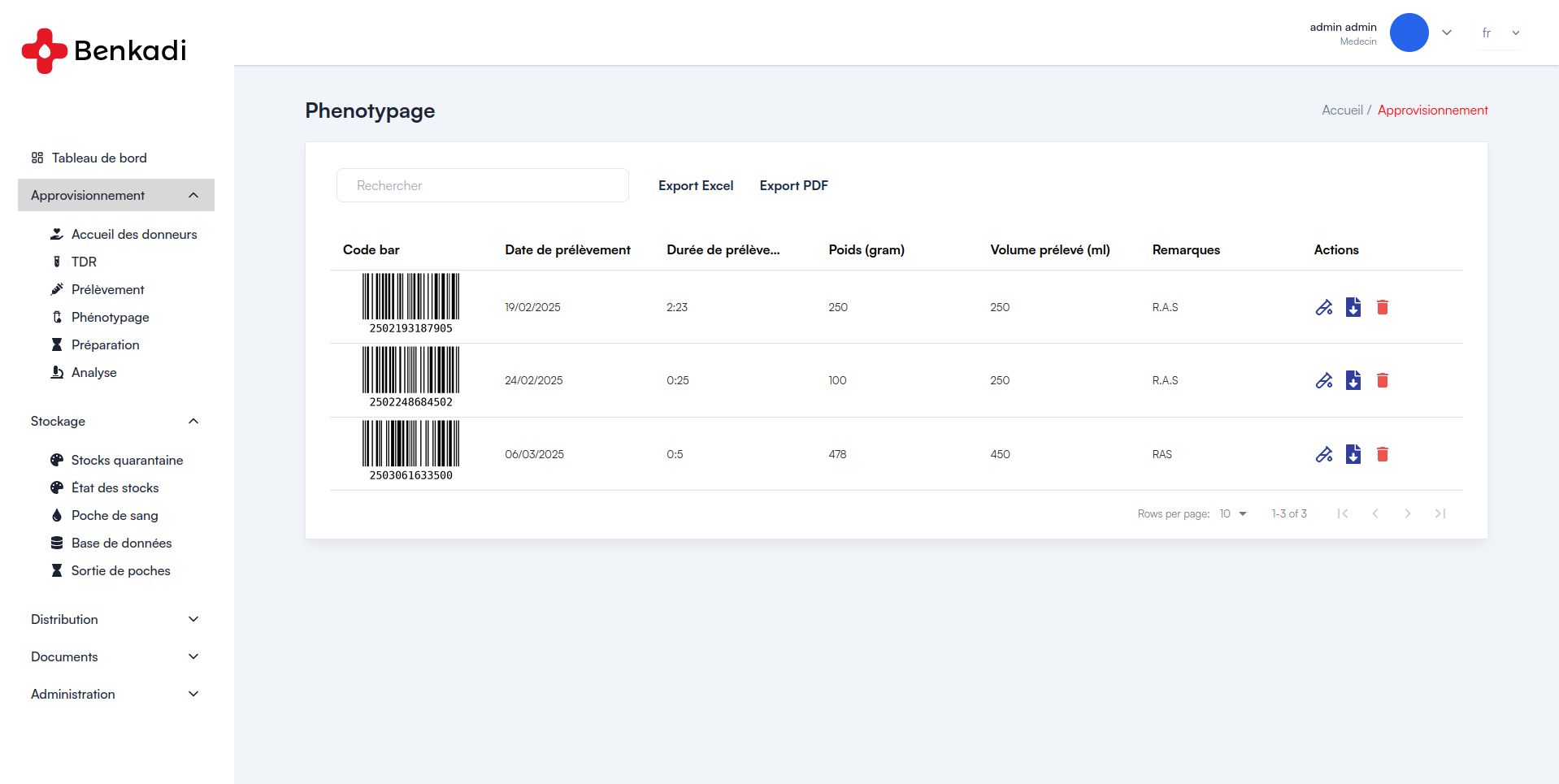
Task: Follow the Accueil breadcrumb link
Action: [1342, 110]
